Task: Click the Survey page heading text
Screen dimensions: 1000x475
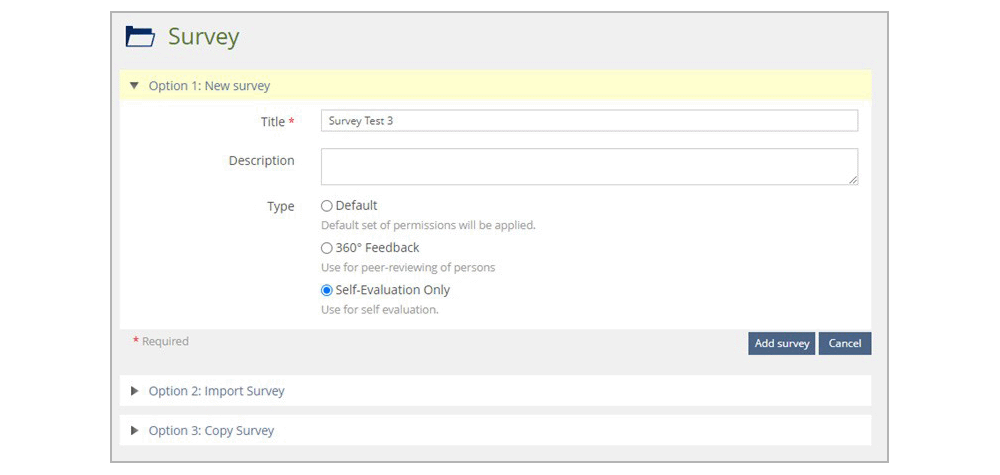Action: (x=203, y=37)
